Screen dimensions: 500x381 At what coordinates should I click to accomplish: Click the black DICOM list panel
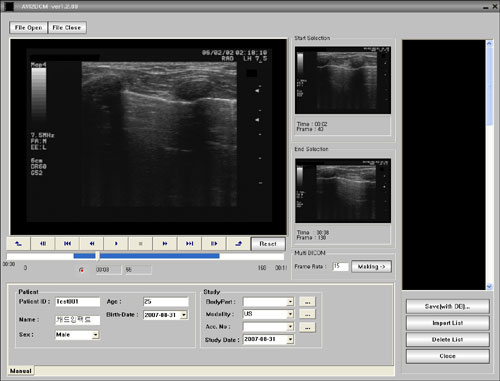pyautogui.click(x=444, y=165)
